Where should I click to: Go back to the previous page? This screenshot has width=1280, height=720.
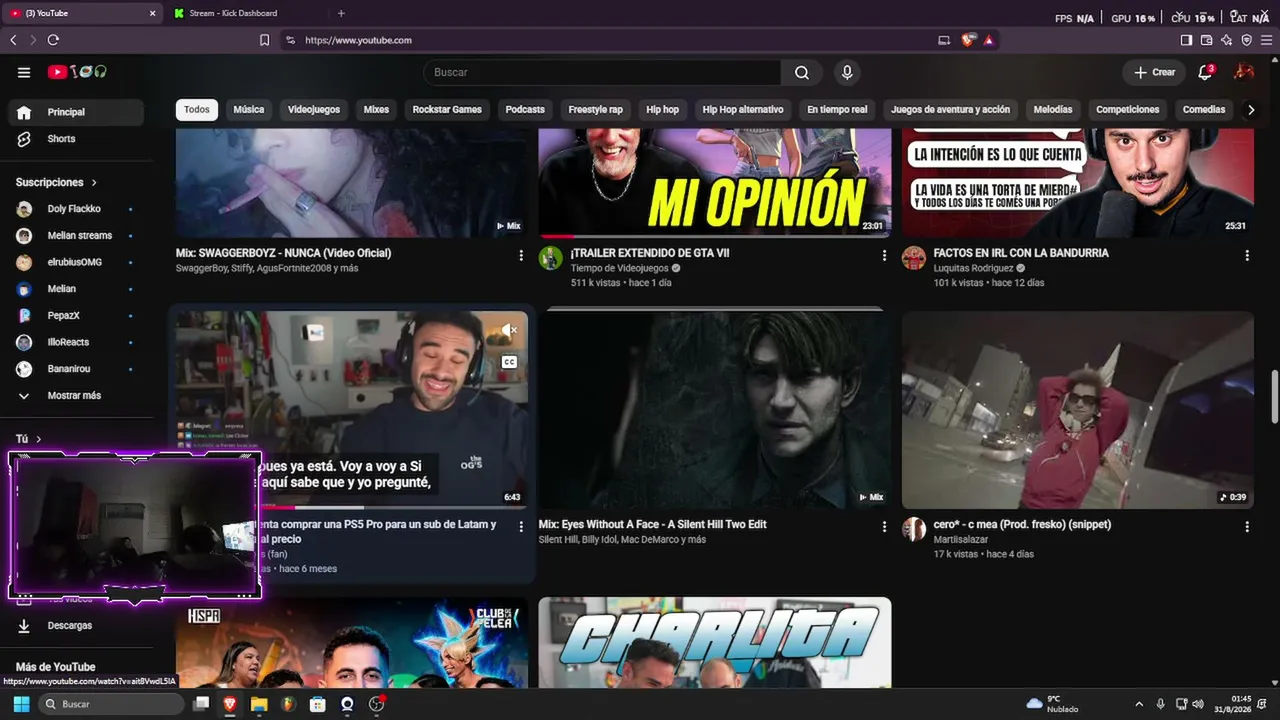(x=13, y=40)
